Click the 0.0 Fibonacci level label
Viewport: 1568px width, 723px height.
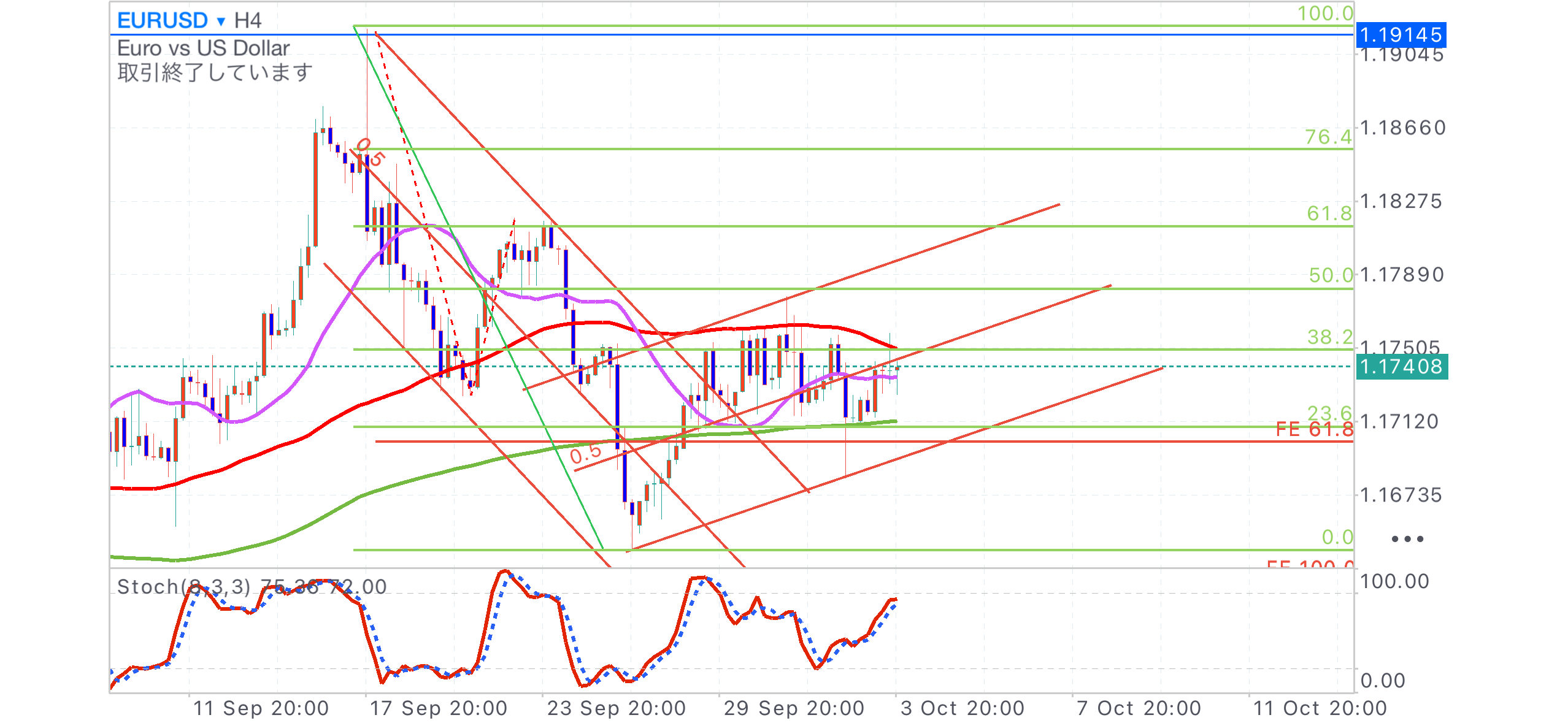coord(1337,537)
